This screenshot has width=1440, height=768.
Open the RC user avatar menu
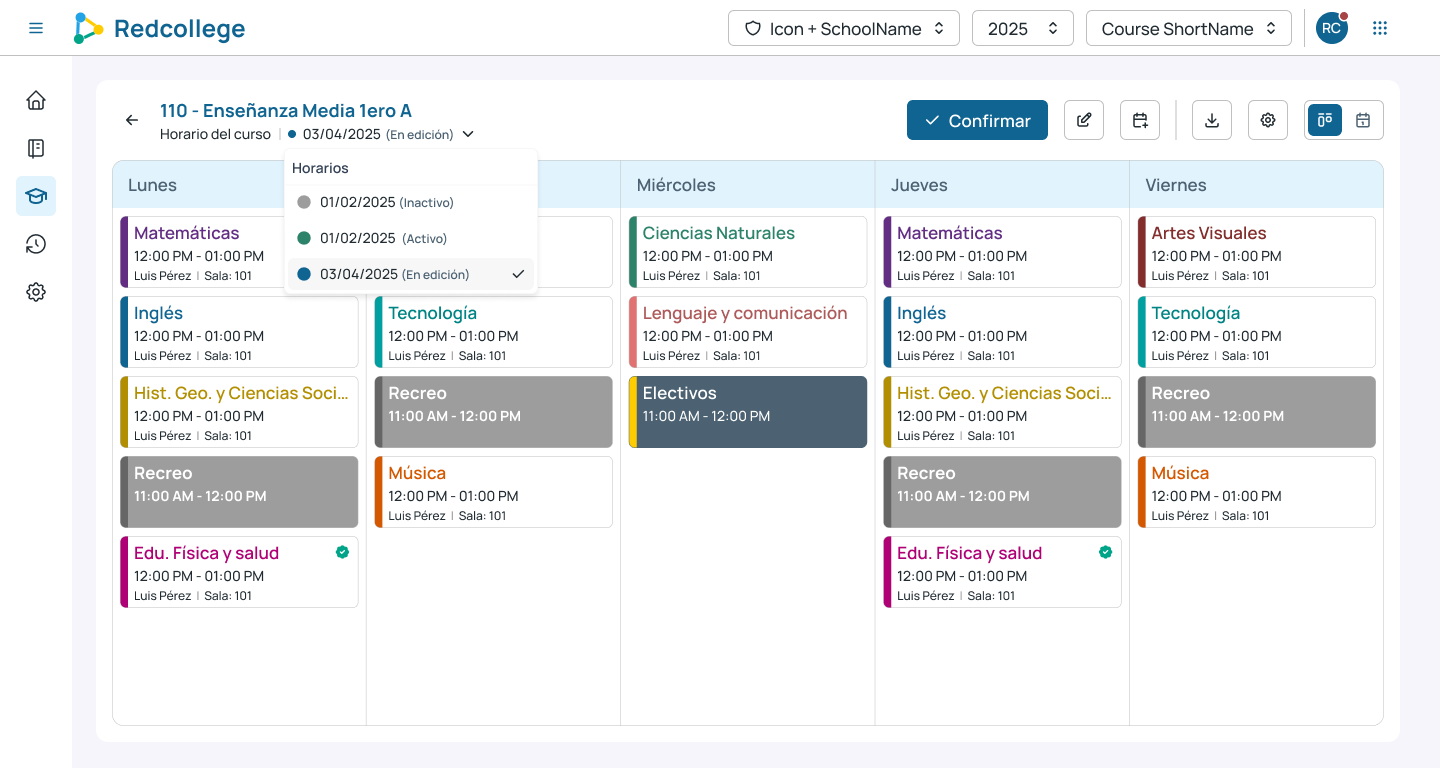1331,28
